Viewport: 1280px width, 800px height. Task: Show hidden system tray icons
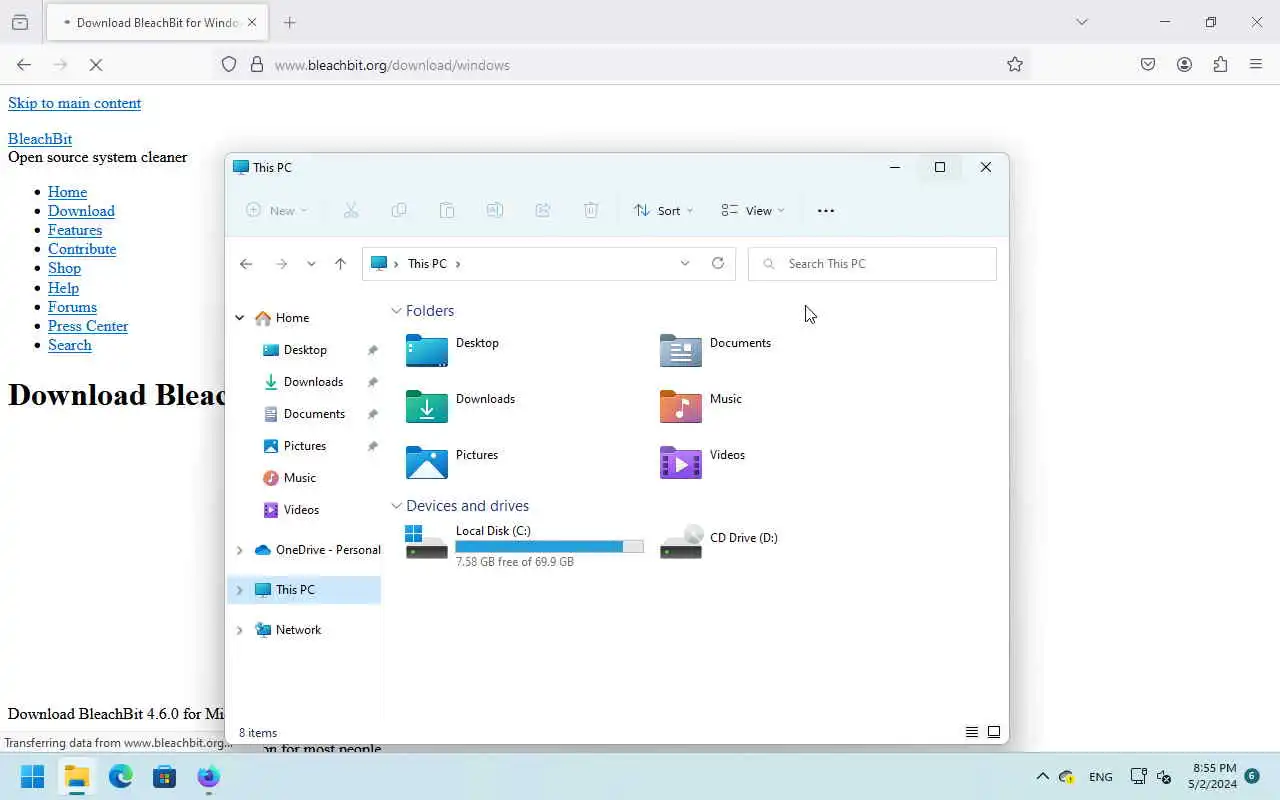[x=1042, y=777]
